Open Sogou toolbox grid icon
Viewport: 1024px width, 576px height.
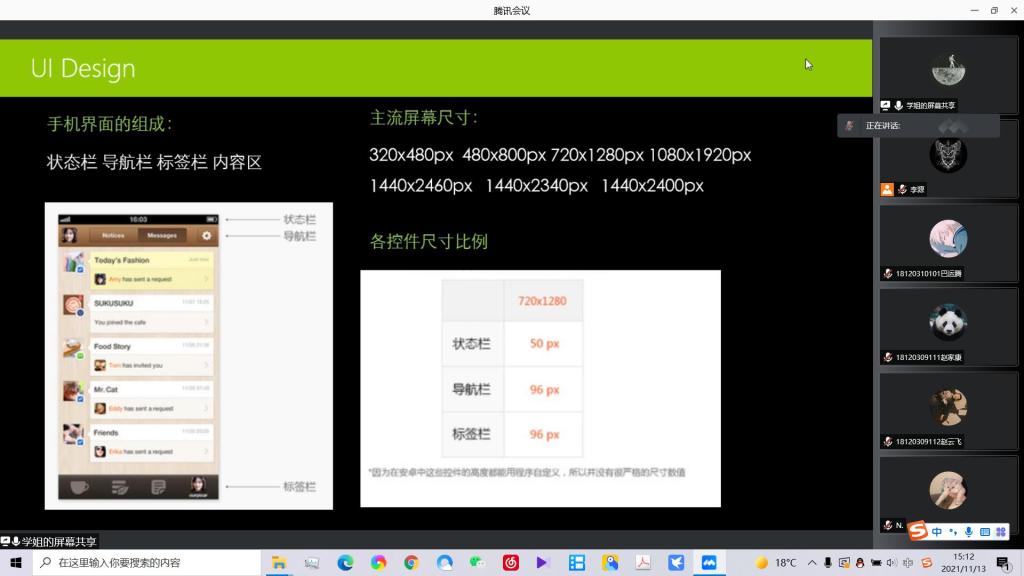[x=1002, y=532]
